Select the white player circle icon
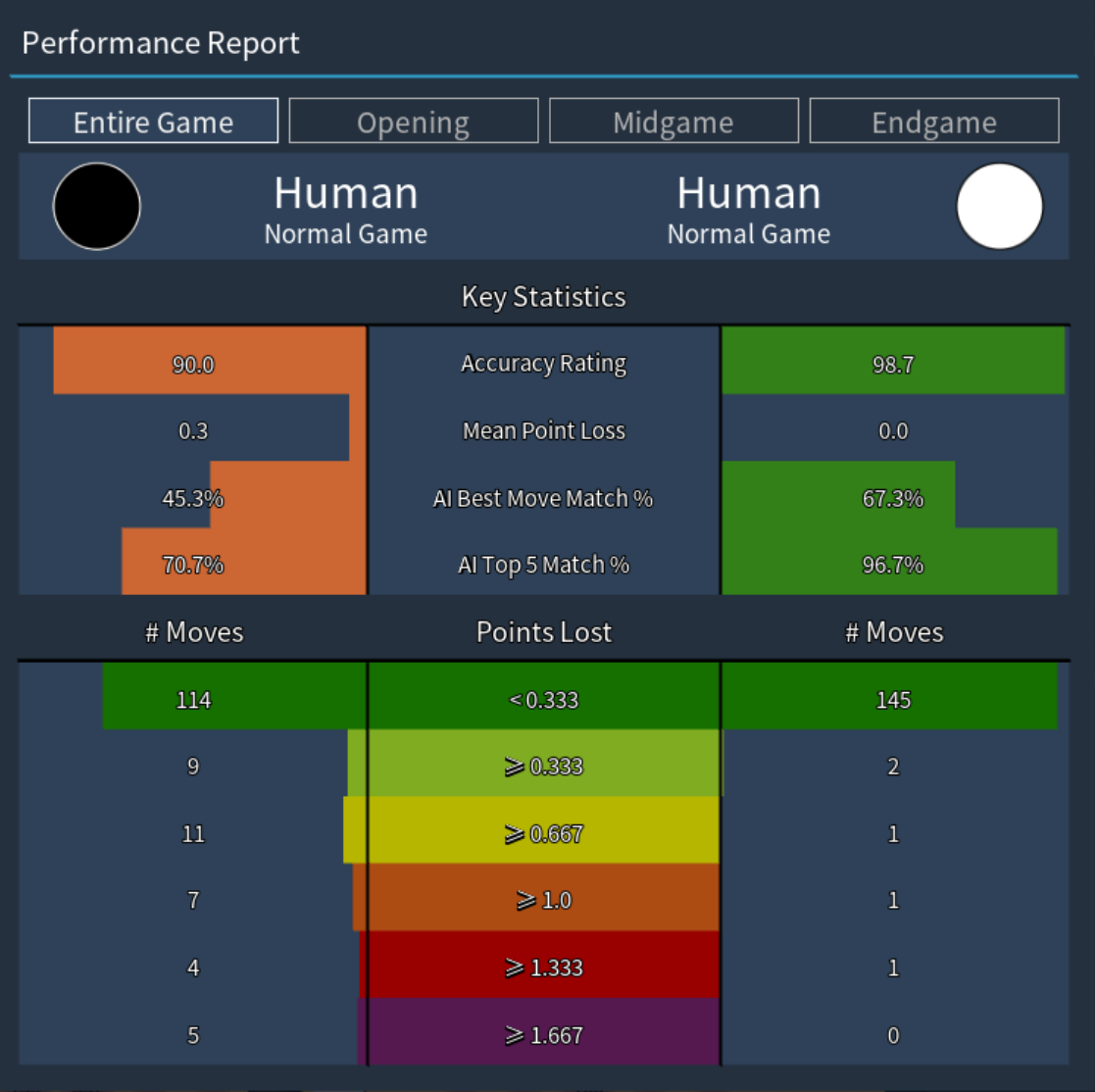The image size is (1095, 1092). (997, 207)
